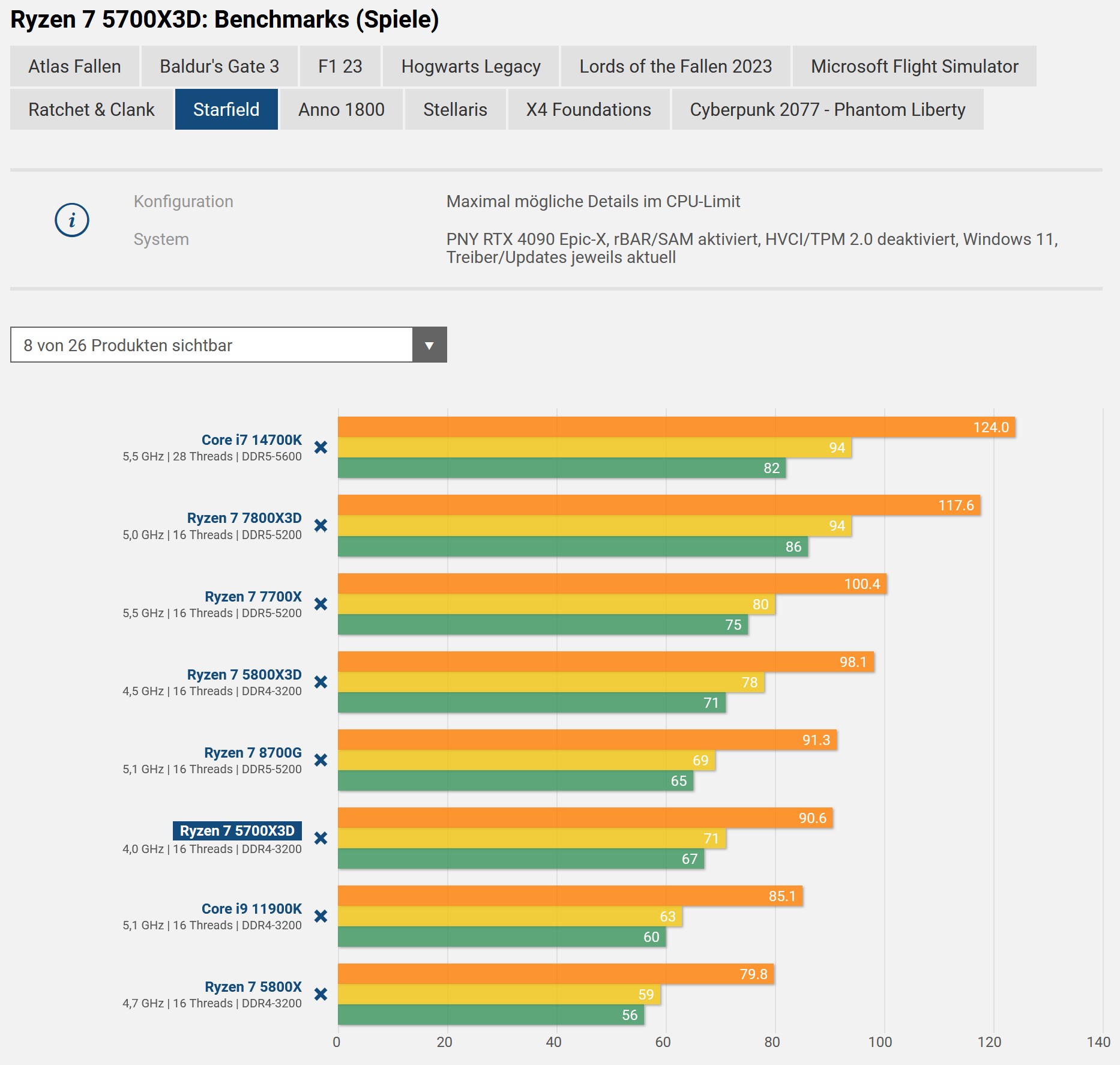Click the yellow 69 bar for Ryzen 7 8700G
Screen dimensions: 1120x1065
point(526,760)
